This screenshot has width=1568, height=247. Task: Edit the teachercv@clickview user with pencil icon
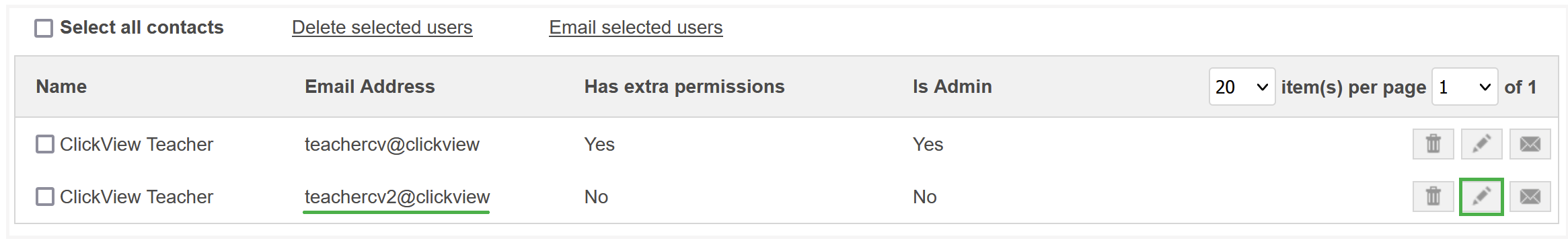point(1481,144)
